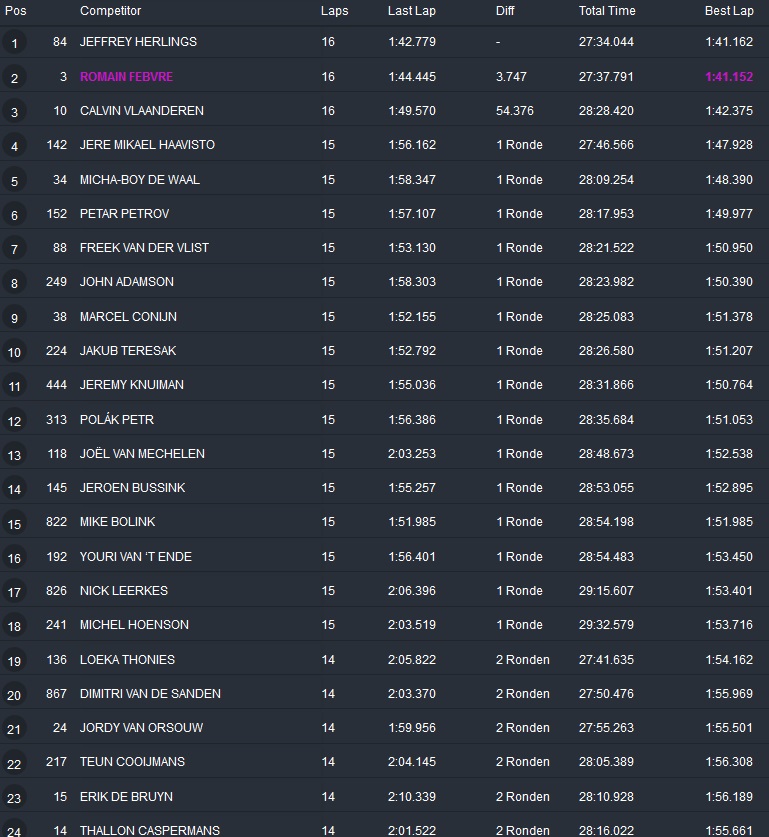Select the position 10 circle badge
This screenshot has width=769, height=837.
(14, 352)
